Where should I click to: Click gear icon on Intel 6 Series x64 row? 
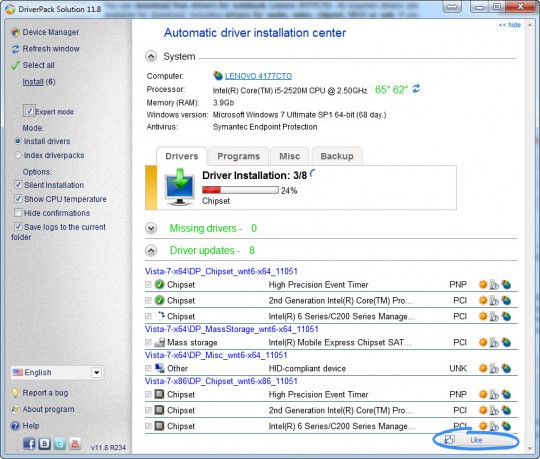click(x=483, y=316)
